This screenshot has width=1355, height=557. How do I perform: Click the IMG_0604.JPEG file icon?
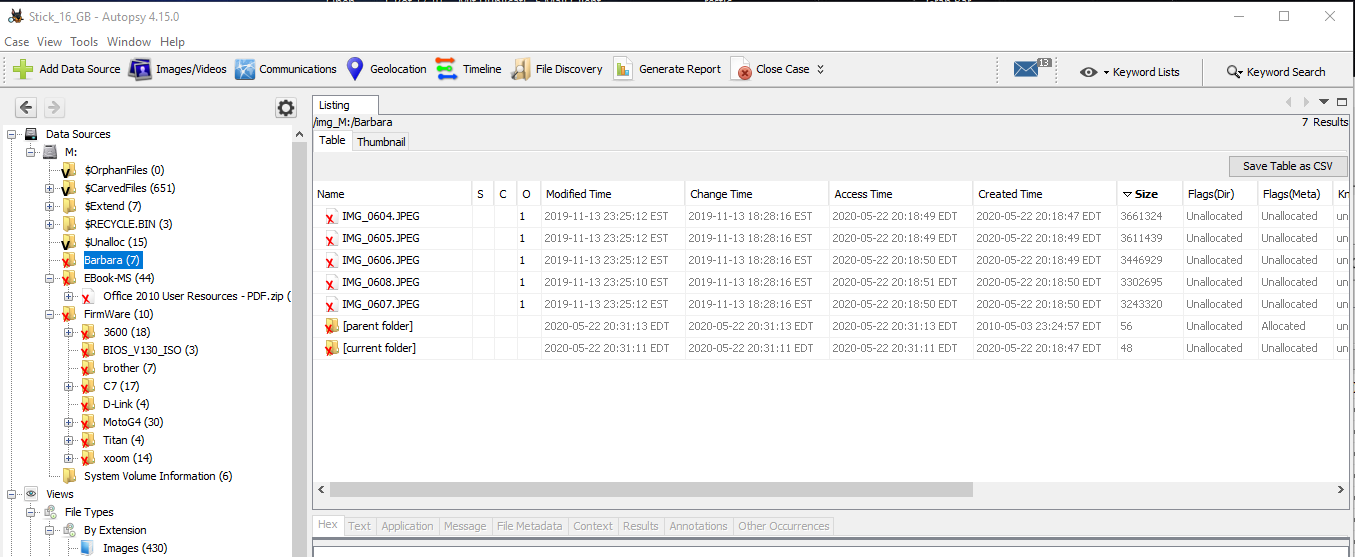pyautogui.click(x=331, y=216)
